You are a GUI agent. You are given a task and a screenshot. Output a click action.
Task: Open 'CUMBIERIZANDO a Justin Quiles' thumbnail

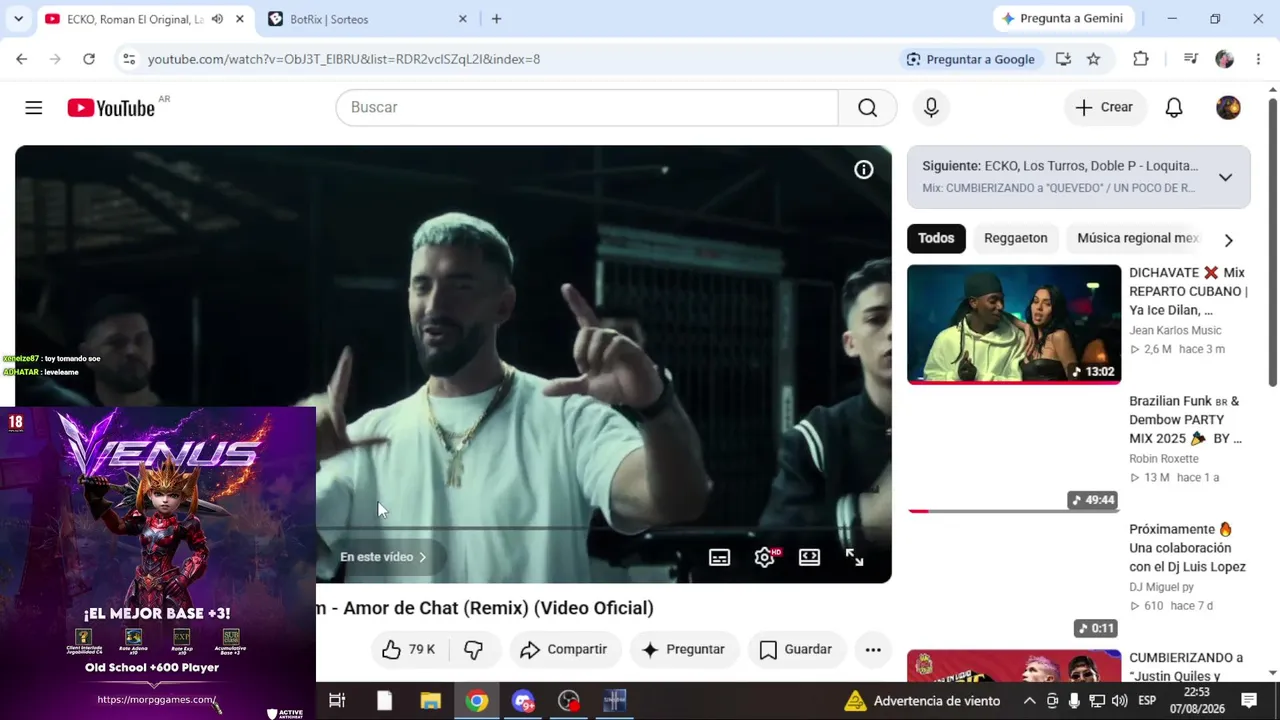1014,666
